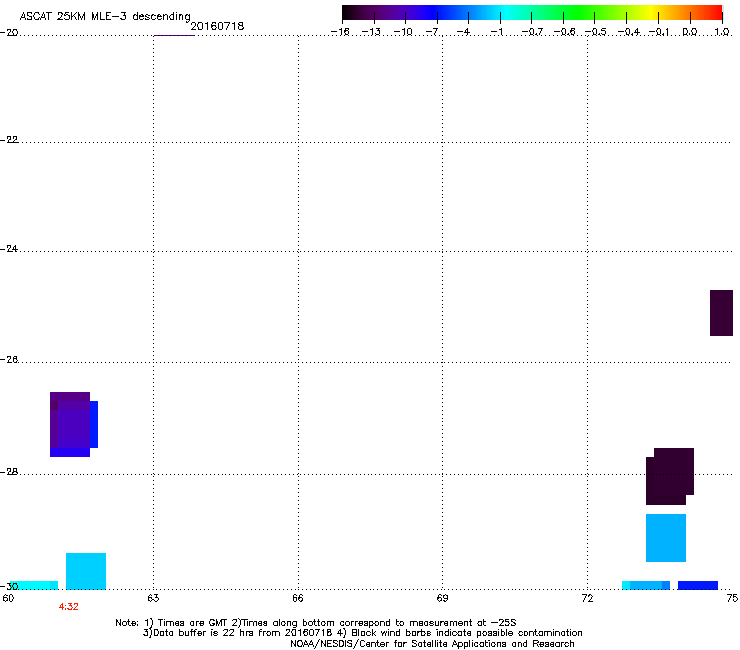The width and height of the screenshot is (740, 650).
Task: Click the -7 label on the color bar
Action: (x=434, y=32)
